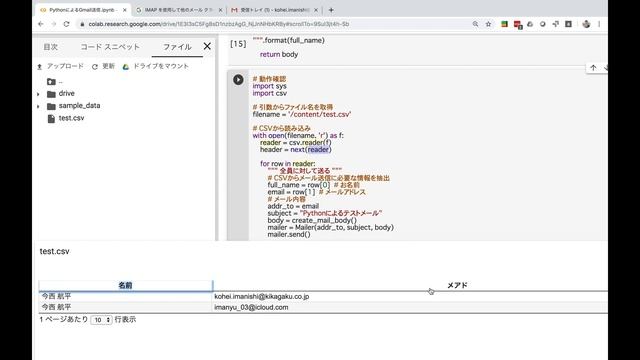
Task: Click the filename = '/content/test.csv' line
Action: pyautogui.click(x=302, y=115)
